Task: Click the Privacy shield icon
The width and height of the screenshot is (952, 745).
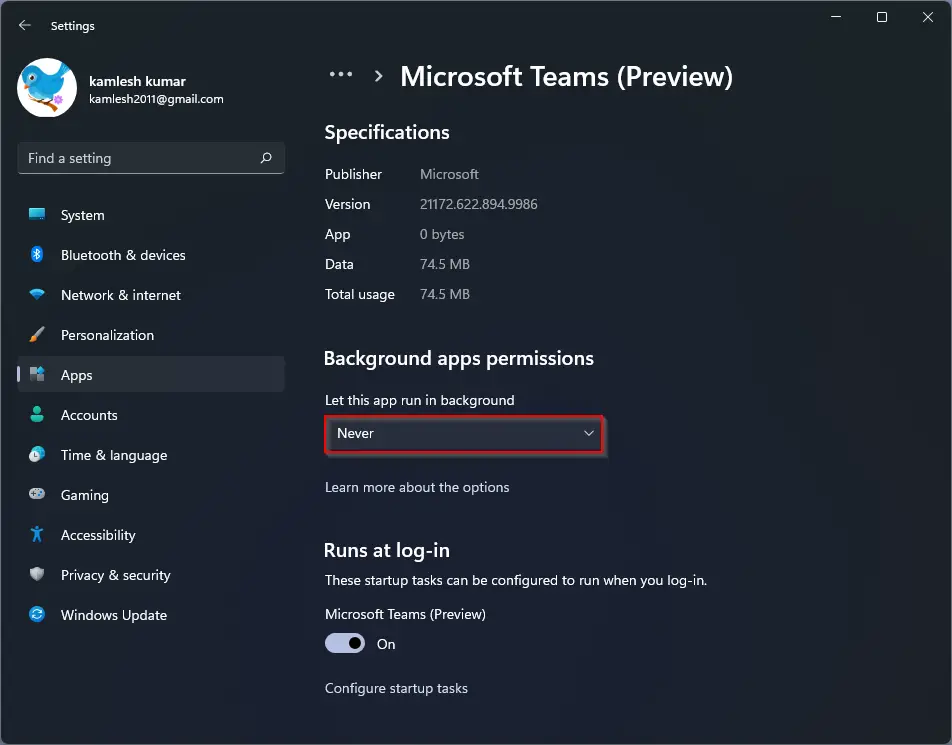Action: [37, 574]
